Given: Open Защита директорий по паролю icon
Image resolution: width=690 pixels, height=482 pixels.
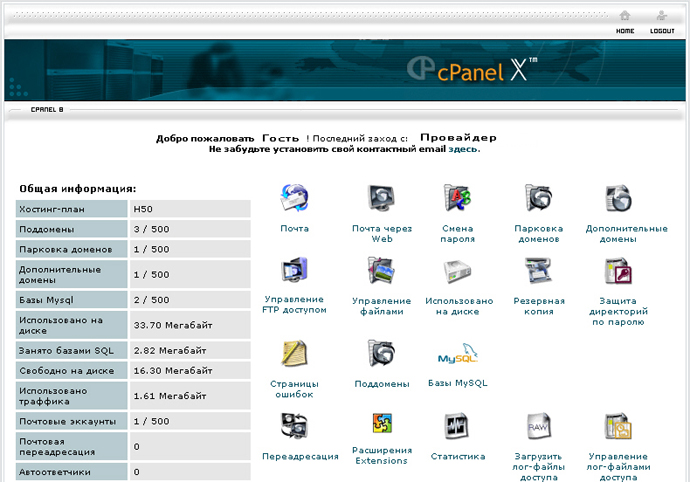Looking at the screenshot, I should tap(618, 271).
